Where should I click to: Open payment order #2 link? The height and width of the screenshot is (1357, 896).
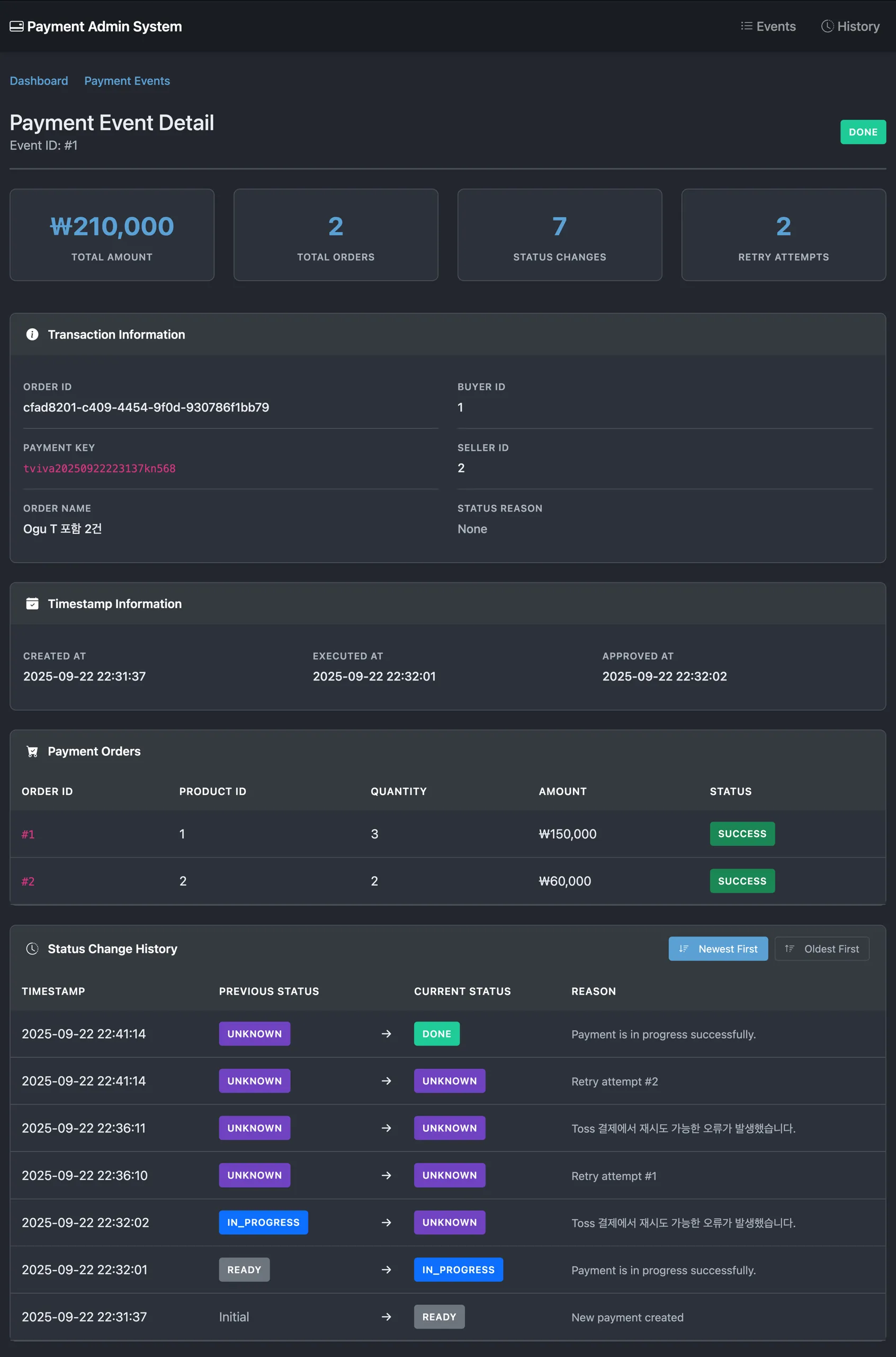coord(28,881)
